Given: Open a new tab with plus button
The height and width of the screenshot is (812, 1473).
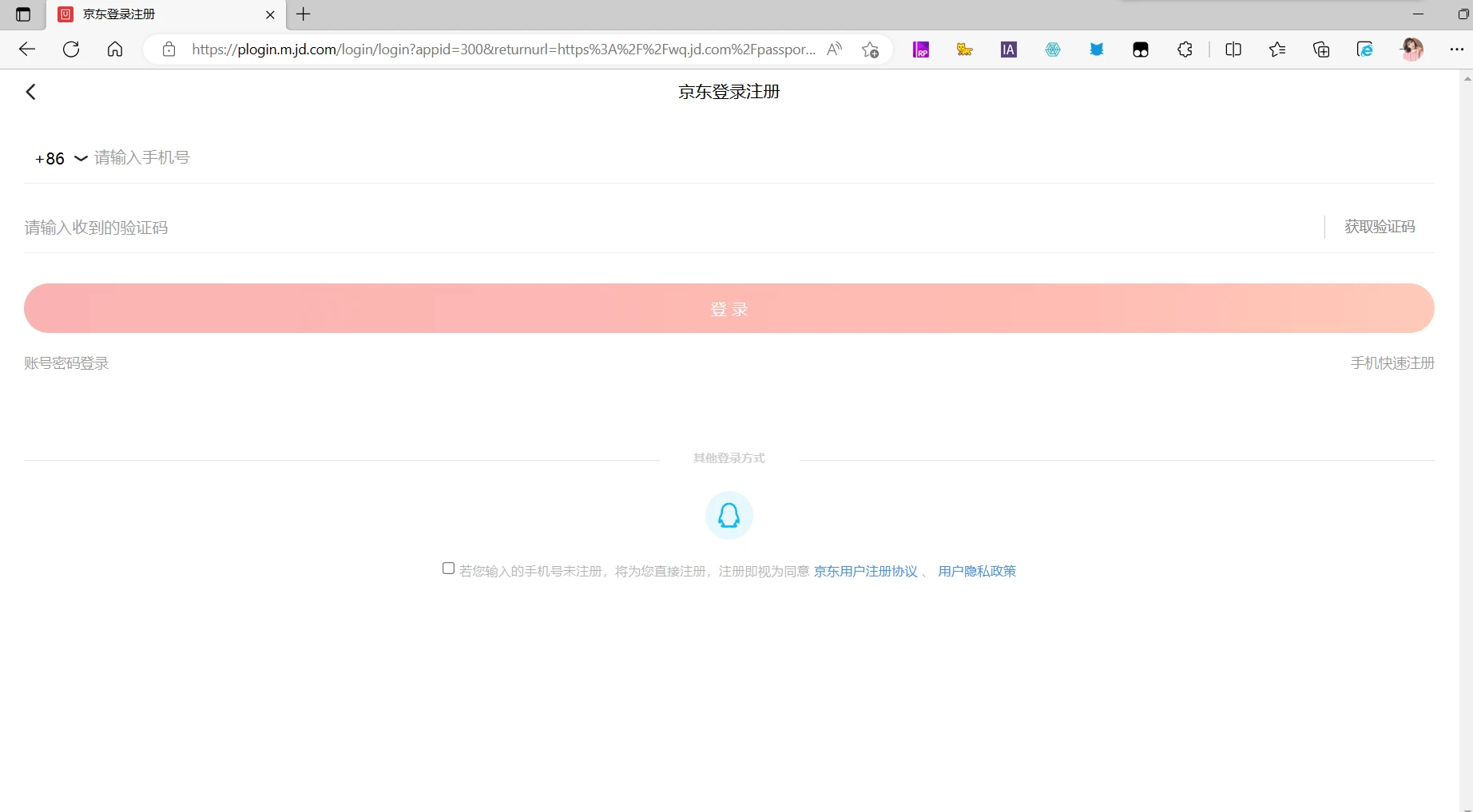Looking at the screenshot, I should tap(304, 14).
